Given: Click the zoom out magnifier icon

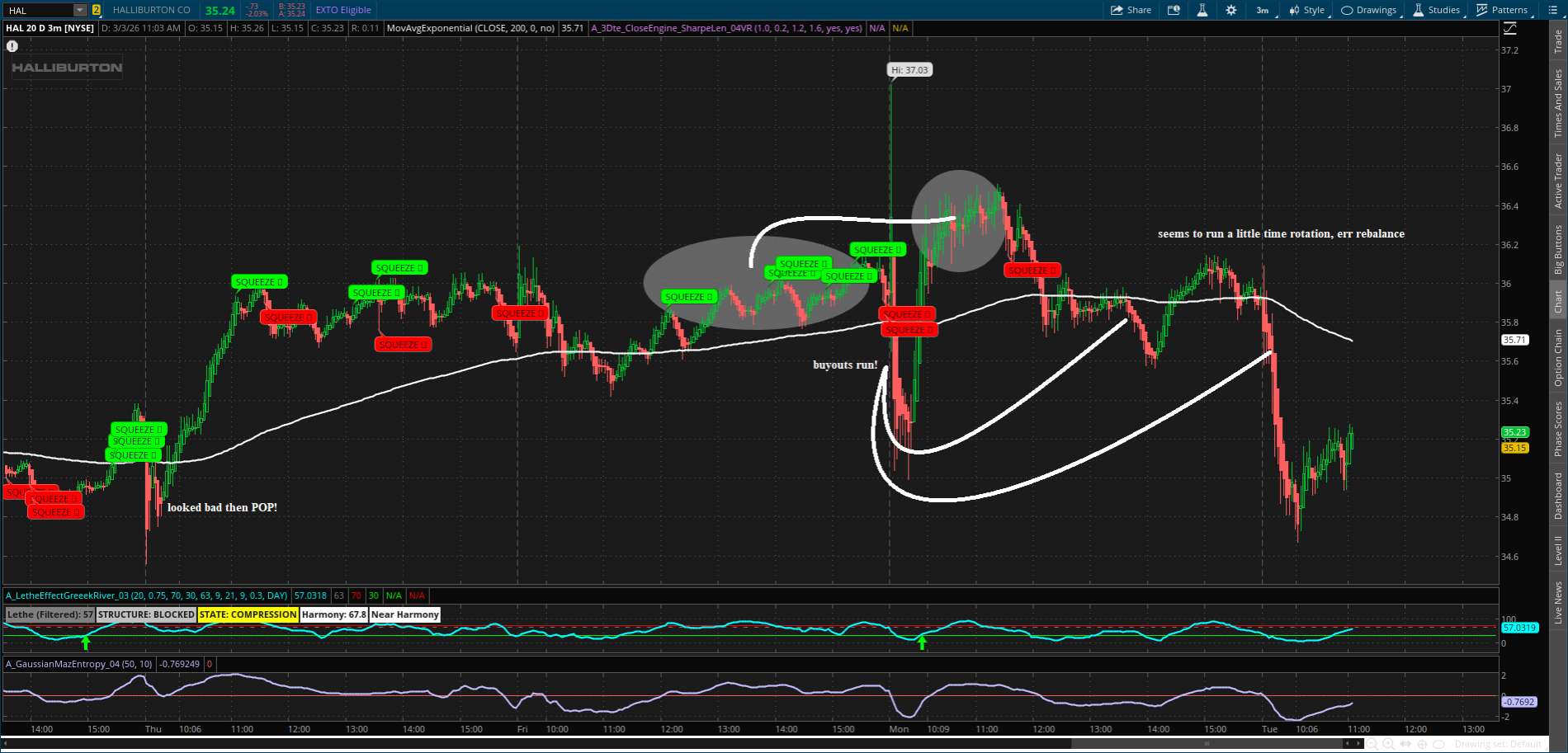Looking at the screenshot, I should pyautogui.click(x=1372, y=744).
